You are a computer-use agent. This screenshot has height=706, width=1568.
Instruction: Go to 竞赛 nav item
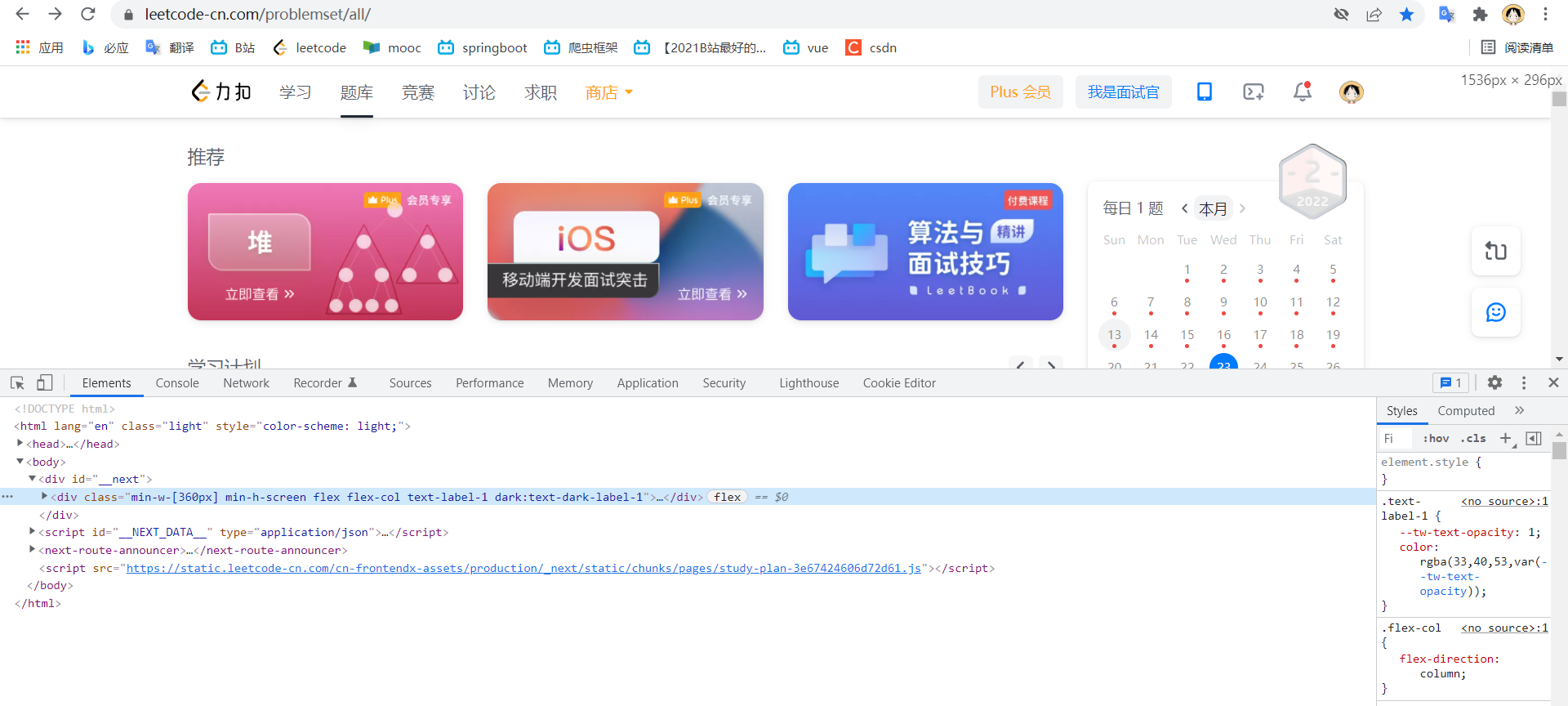(x=417, y=92)
